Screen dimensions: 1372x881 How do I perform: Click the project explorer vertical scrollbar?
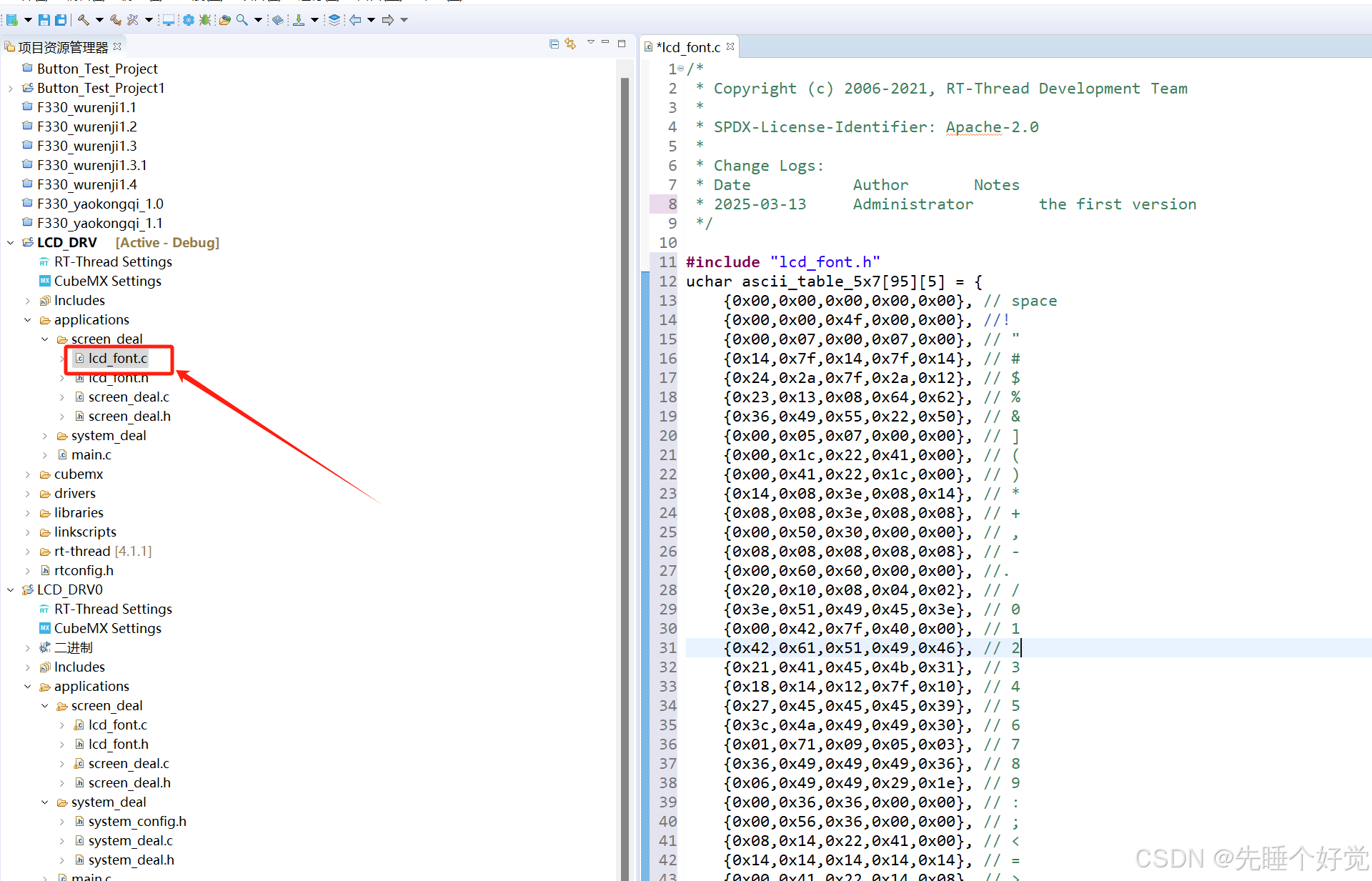(x=625, y=429)
